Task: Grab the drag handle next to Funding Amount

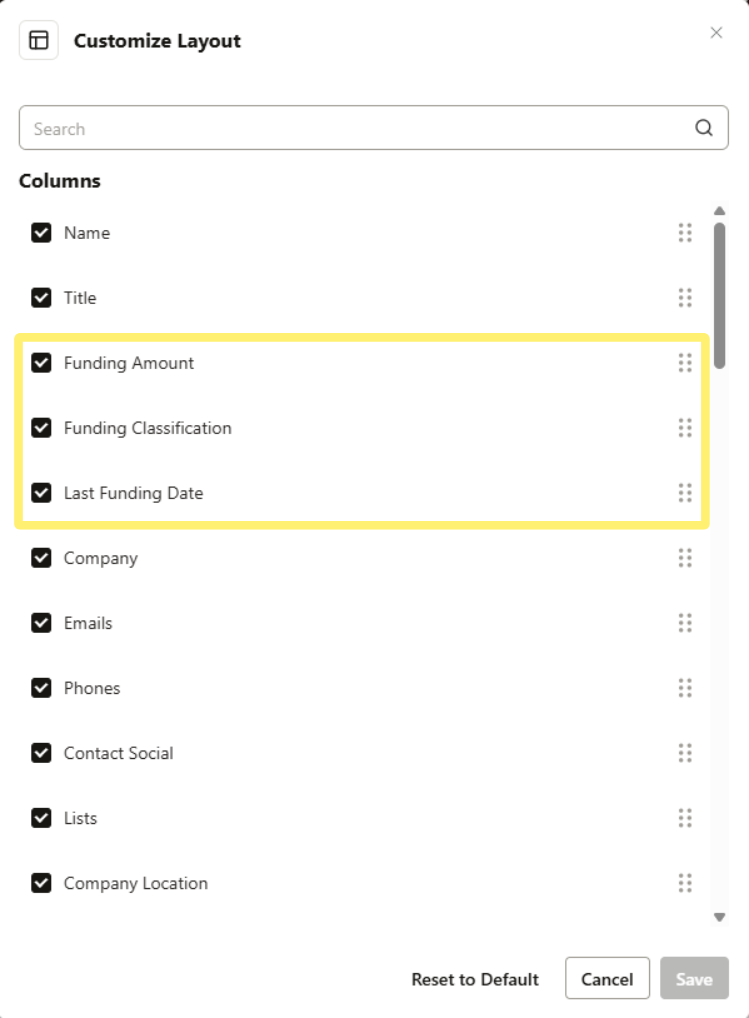Action: tap(686, 363)
